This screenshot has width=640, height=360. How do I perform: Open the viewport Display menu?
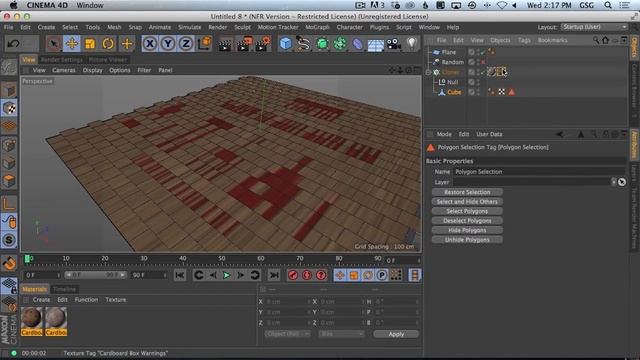pos(93,70)
